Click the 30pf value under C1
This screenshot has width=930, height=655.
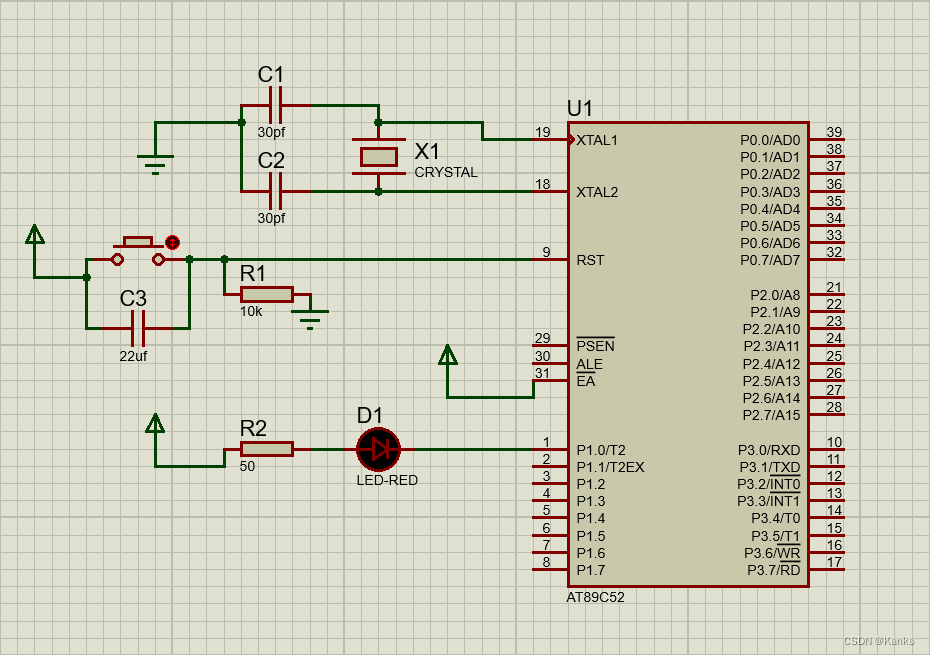(271, 132)
